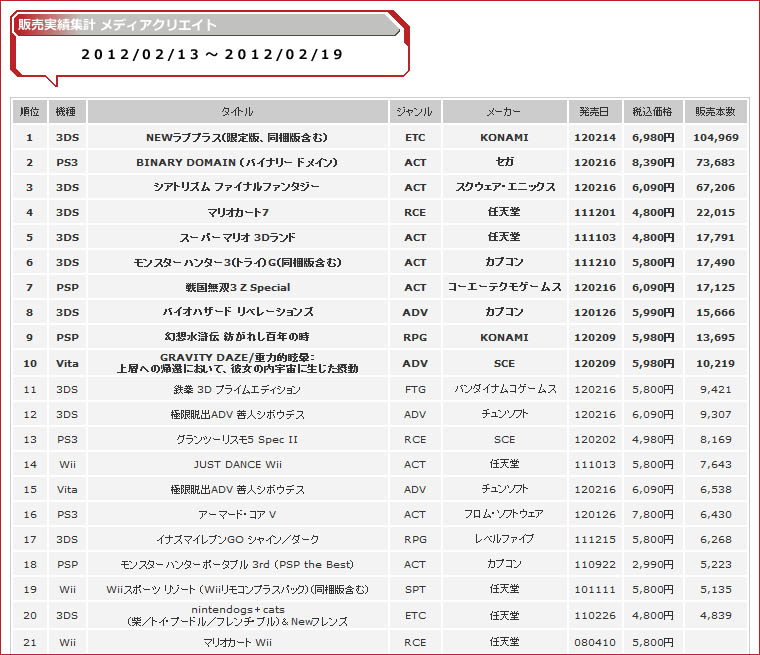Image resolution: width=760 pixels, height=655 pixels.
Task: Click platform Vita in rank 10 row
Action: coord(67,363)
